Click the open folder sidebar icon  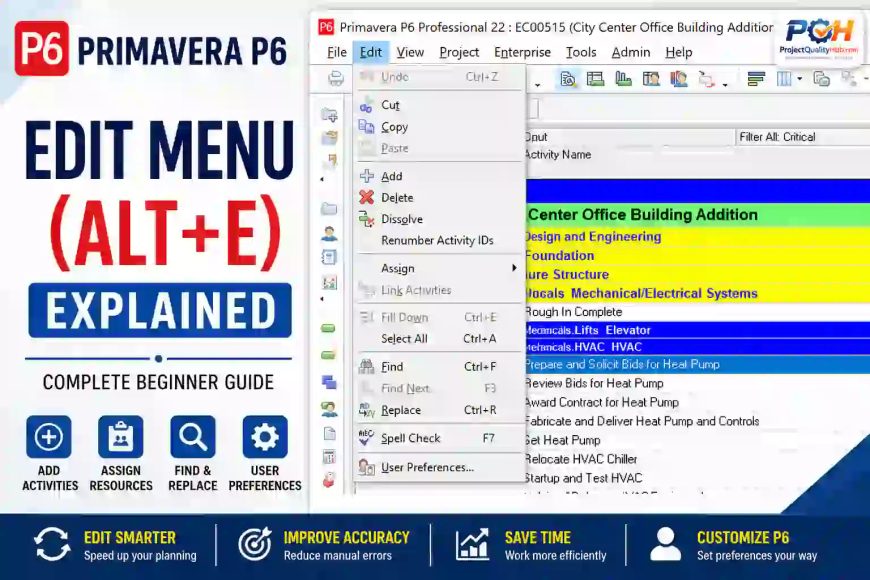pos(330,137)
